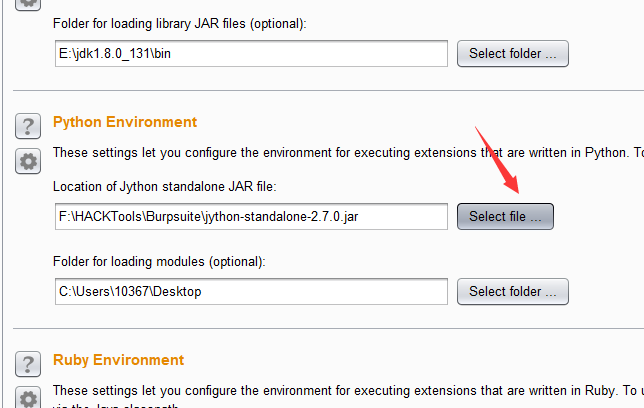644x408 pixels.
Task: Click the 'Folder for loading modules (optional)' label
Action: tap(160, 262)
